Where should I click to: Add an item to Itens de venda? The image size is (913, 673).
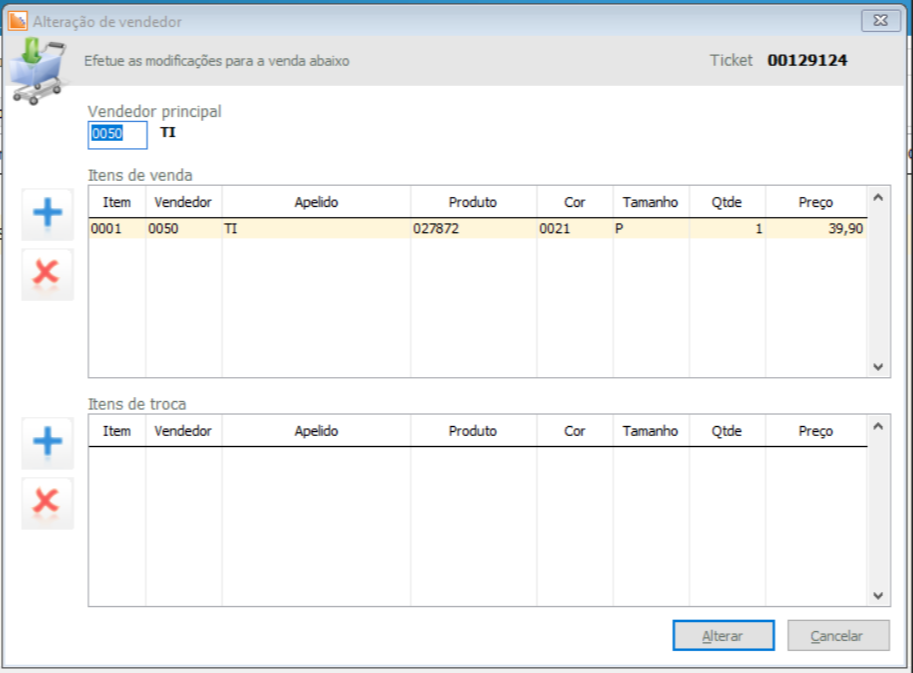click(x=48, y=214)
